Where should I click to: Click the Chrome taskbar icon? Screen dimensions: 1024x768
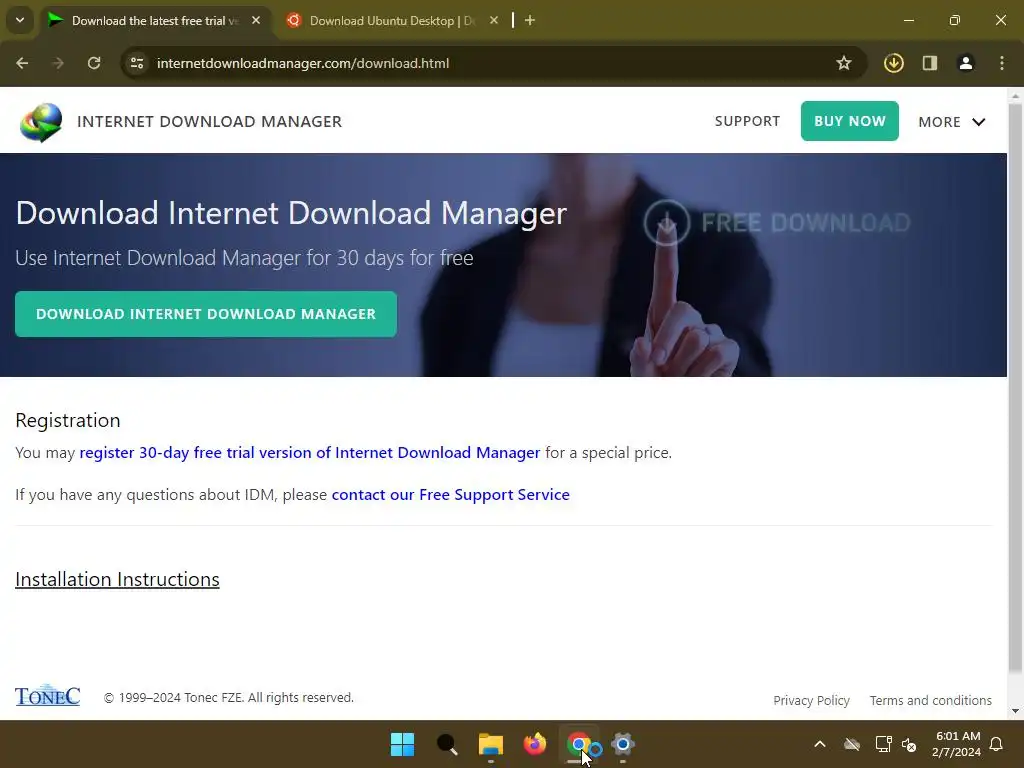pyautogui.click(x=579, y=744)
